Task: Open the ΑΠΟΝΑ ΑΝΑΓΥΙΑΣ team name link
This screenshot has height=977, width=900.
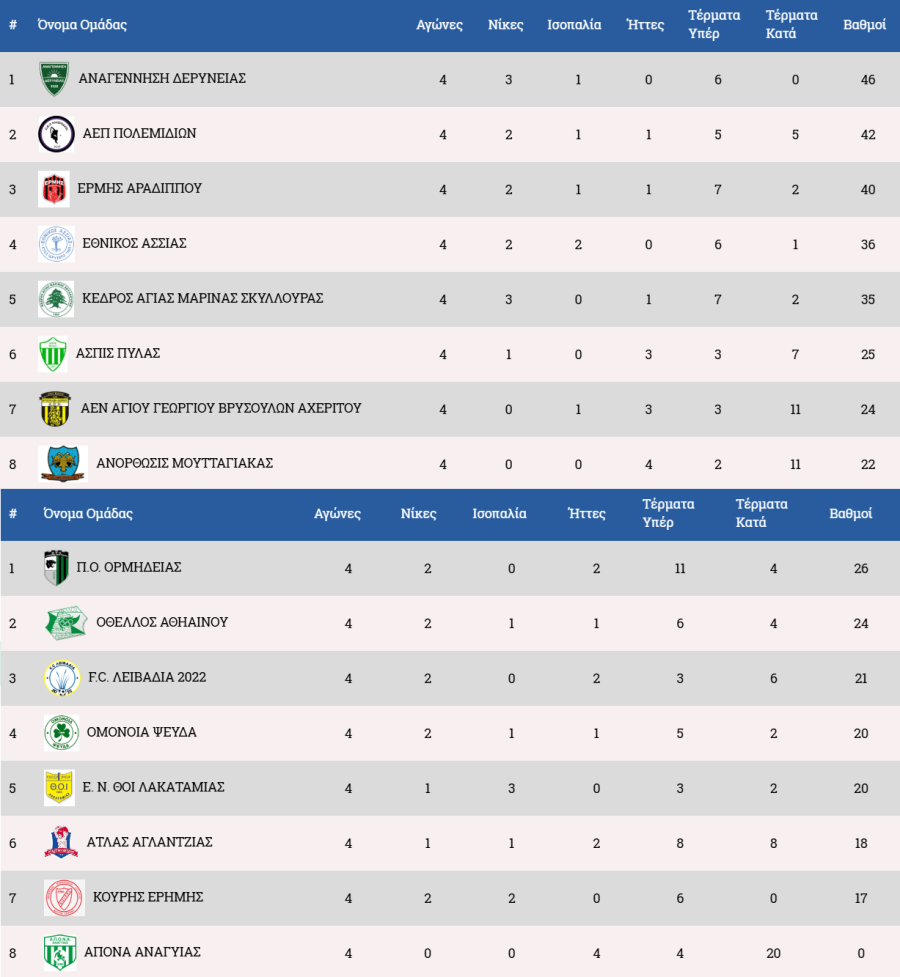Action: (x=143, y=952)
